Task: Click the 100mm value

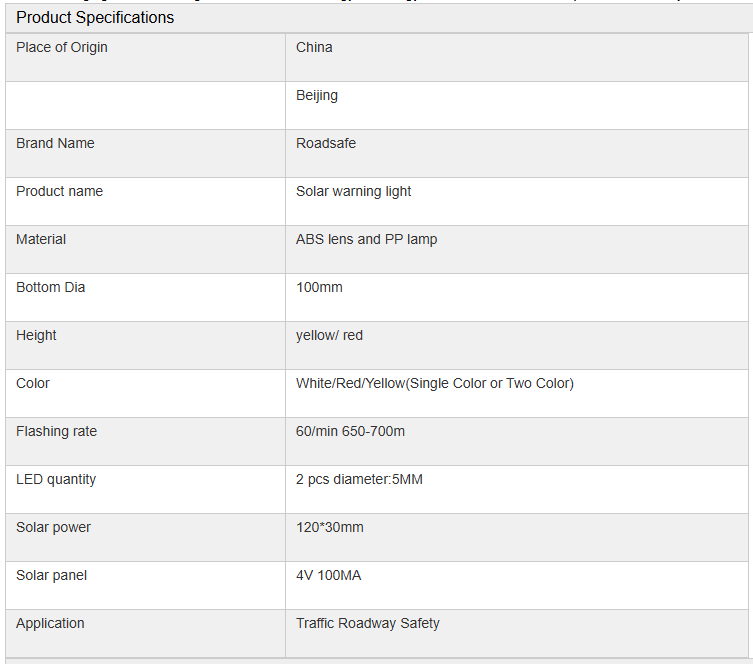Action: (x=319, y=288)
